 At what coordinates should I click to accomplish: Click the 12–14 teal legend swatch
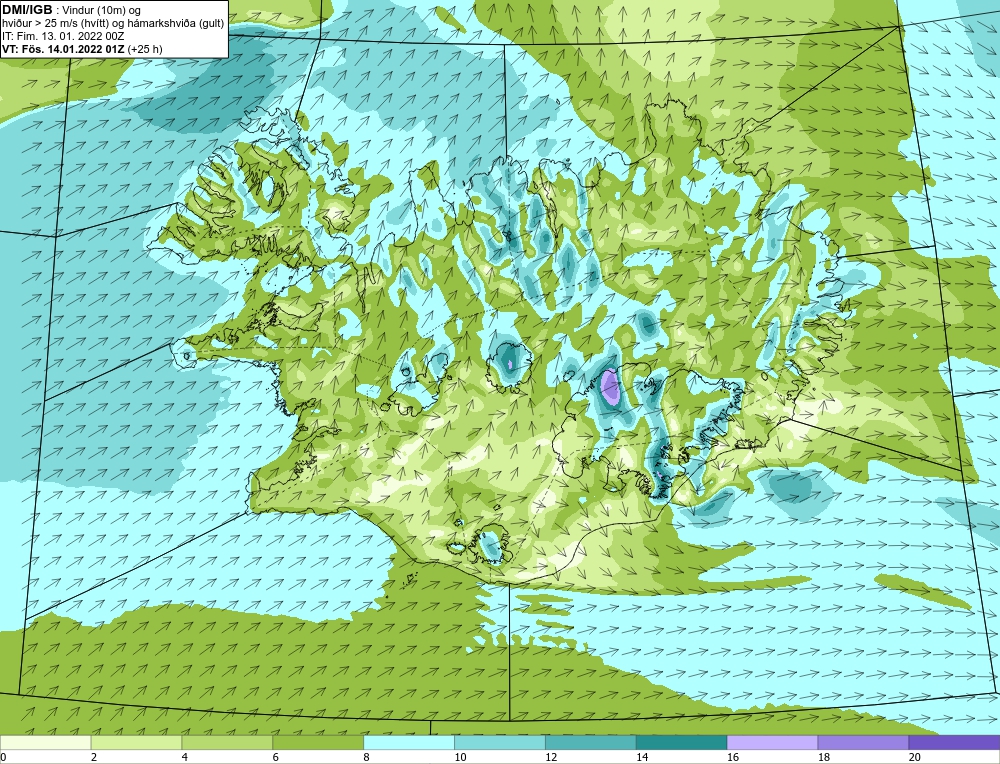point(591,742)
